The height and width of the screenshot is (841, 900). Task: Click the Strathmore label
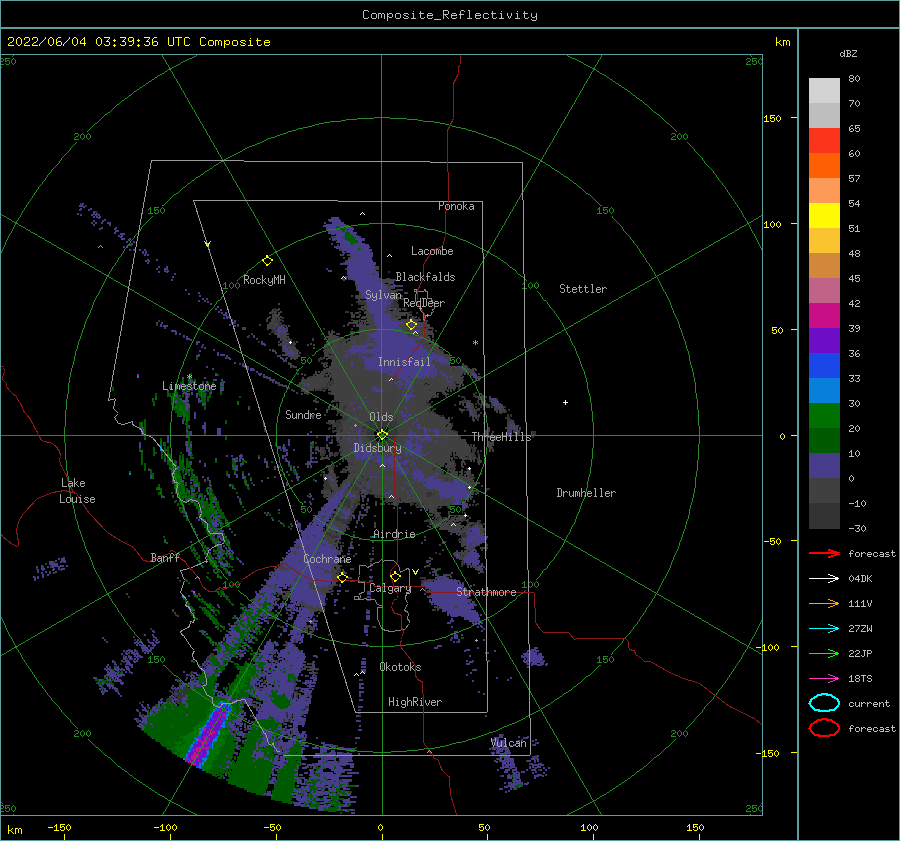point(486,592)
